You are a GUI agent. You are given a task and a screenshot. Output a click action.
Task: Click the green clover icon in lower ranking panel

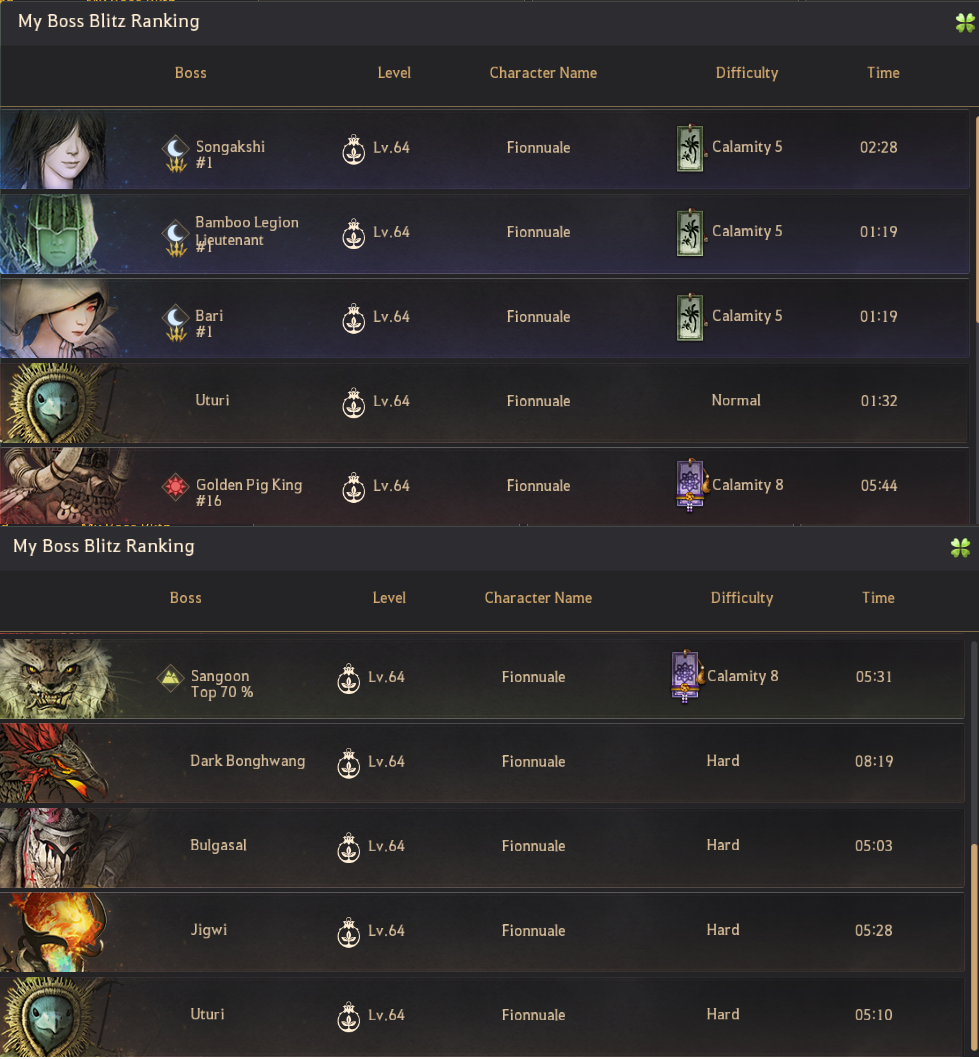point(959,548)
